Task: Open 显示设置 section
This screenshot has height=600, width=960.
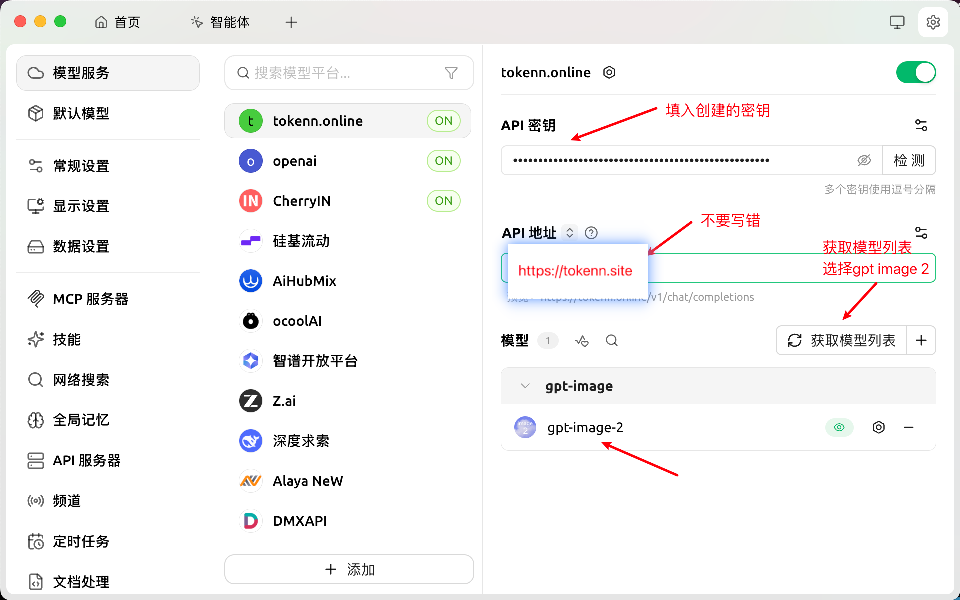Action: click(108, 206)
